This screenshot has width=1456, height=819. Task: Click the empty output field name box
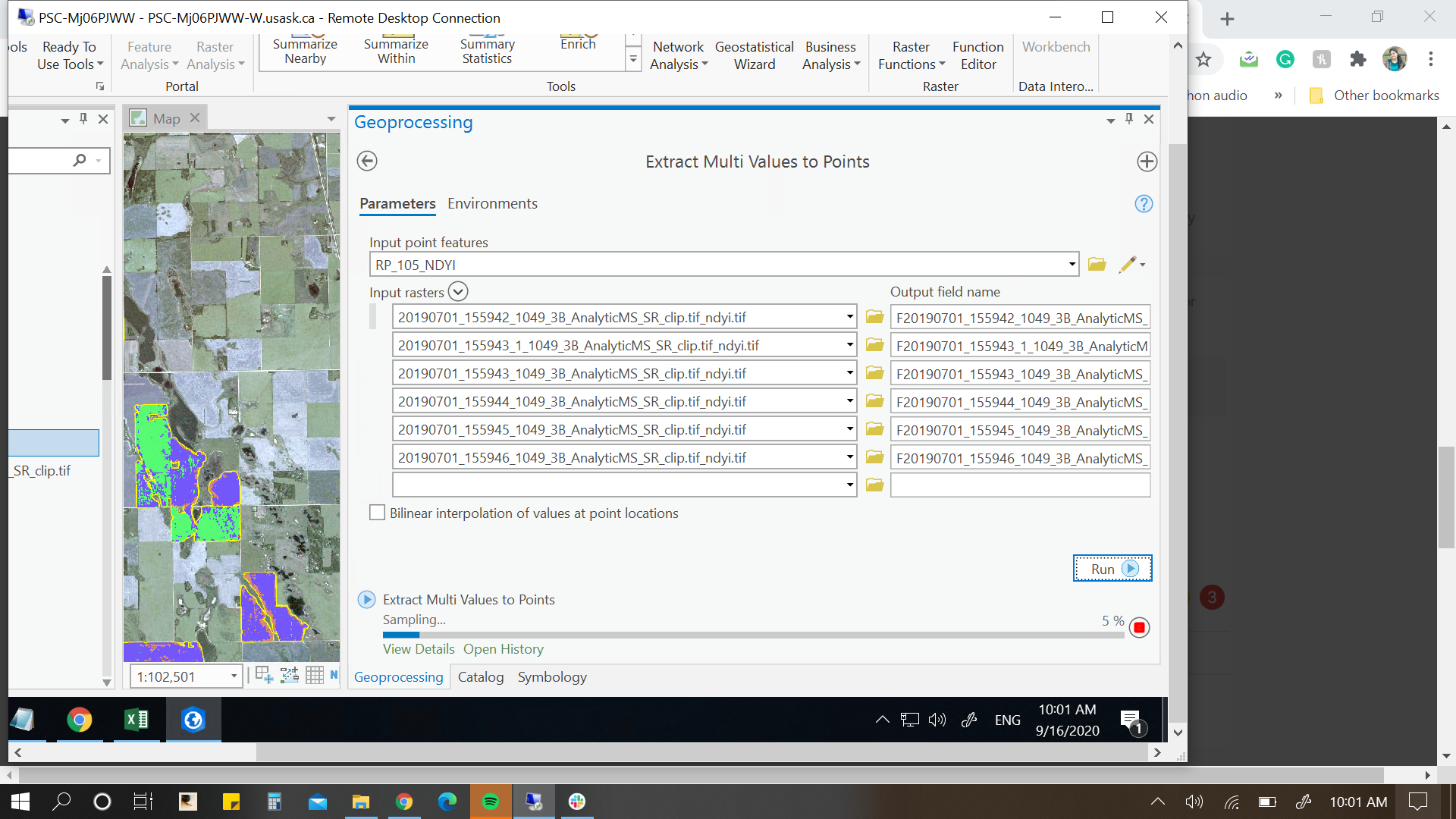(1019, 485)
